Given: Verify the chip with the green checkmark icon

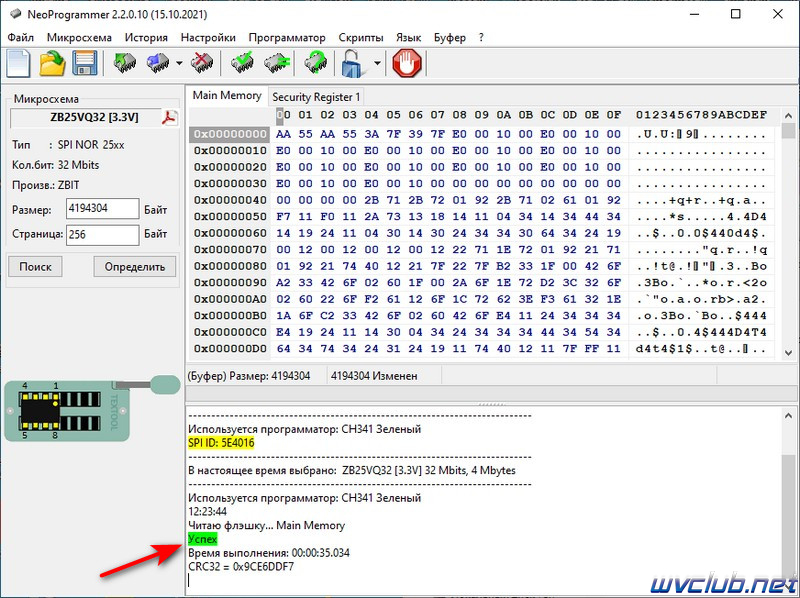Looking at the screenshot, I should [242, 63].
